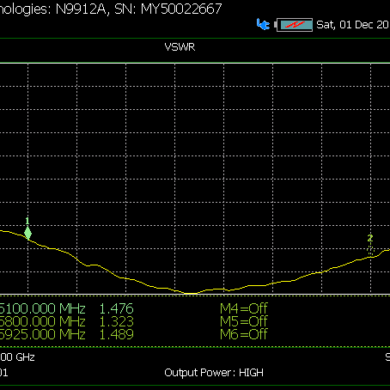Click the battery charging status icon

pyautogui.click(x=294, y=25)
